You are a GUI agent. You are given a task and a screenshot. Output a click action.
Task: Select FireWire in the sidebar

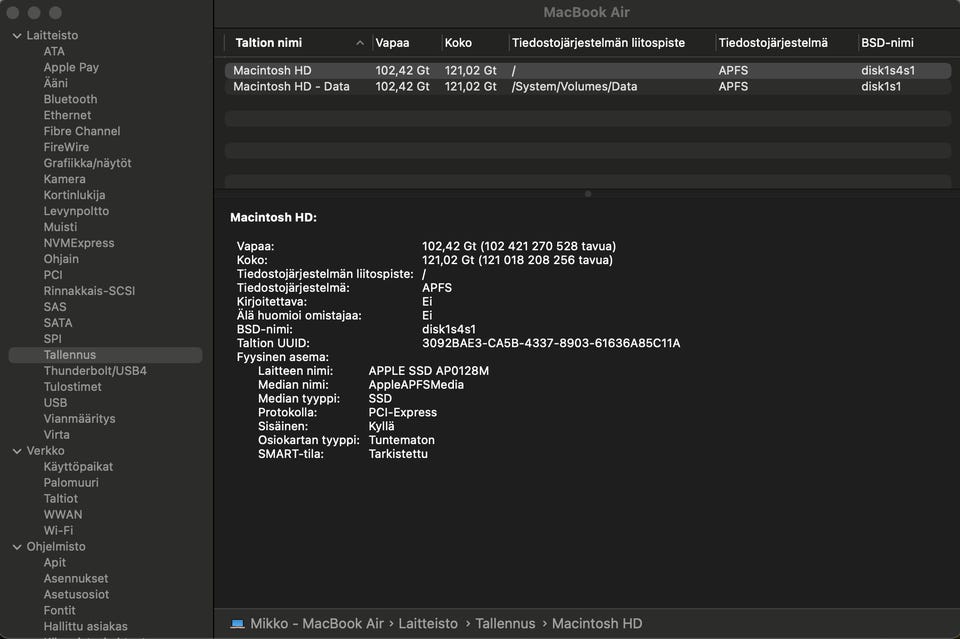[66, 147]
